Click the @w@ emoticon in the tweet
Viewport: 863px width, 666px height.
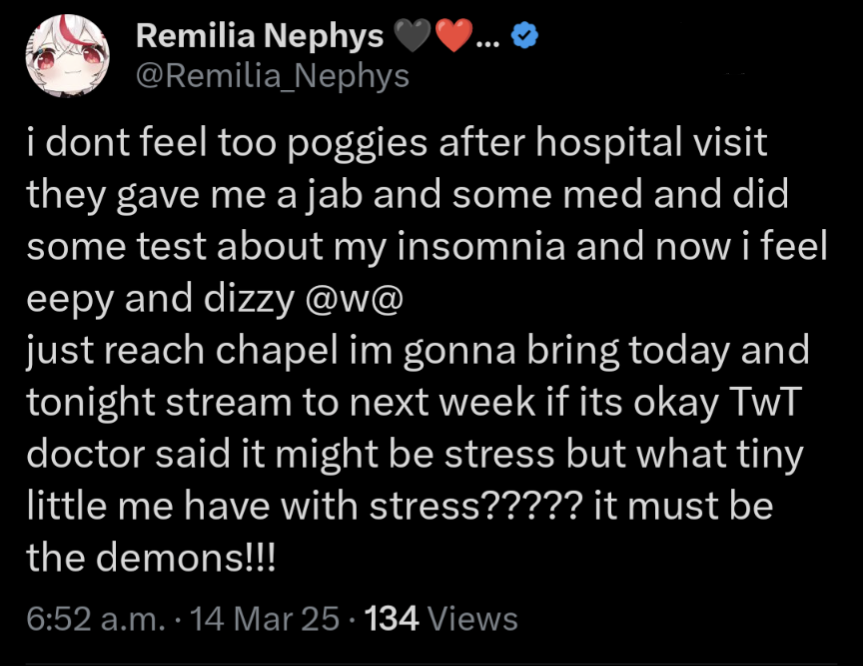click(348, 299)
